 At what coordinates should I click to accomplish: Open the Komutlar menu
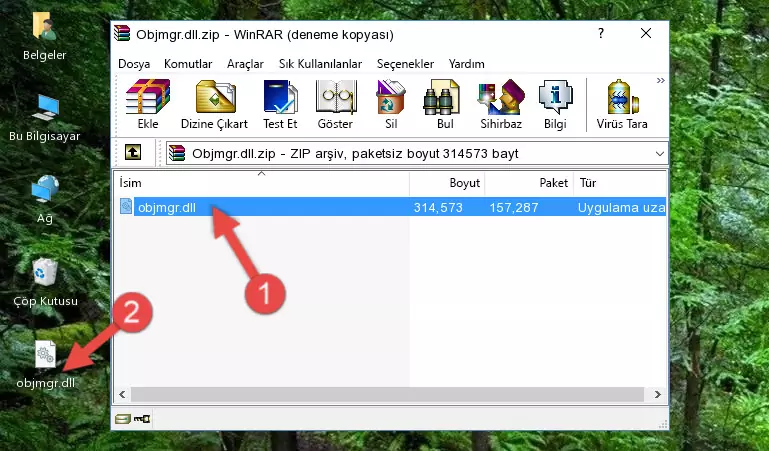(188, 64)
